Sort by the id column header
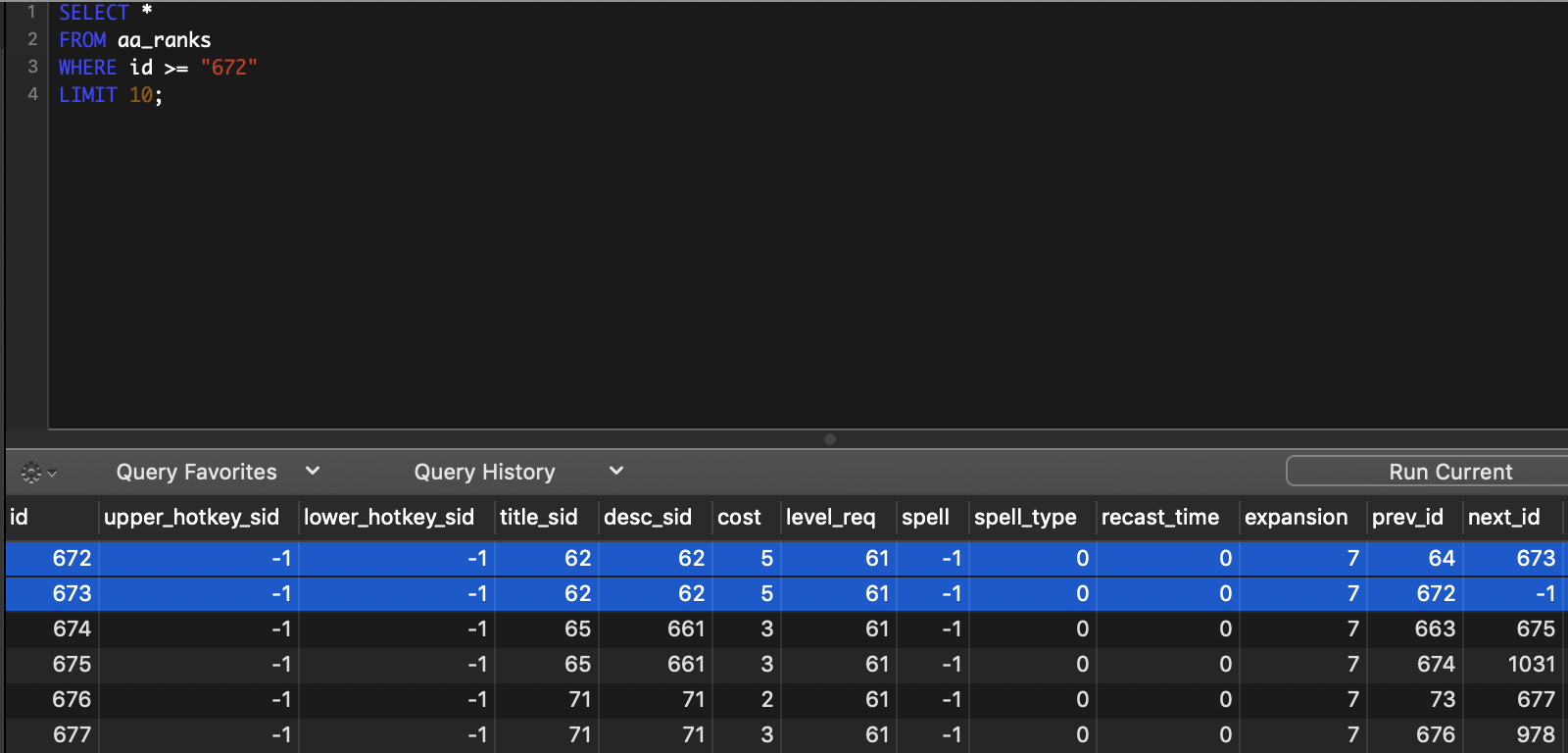The image size is (1568, 753). [x=20, y=518]
